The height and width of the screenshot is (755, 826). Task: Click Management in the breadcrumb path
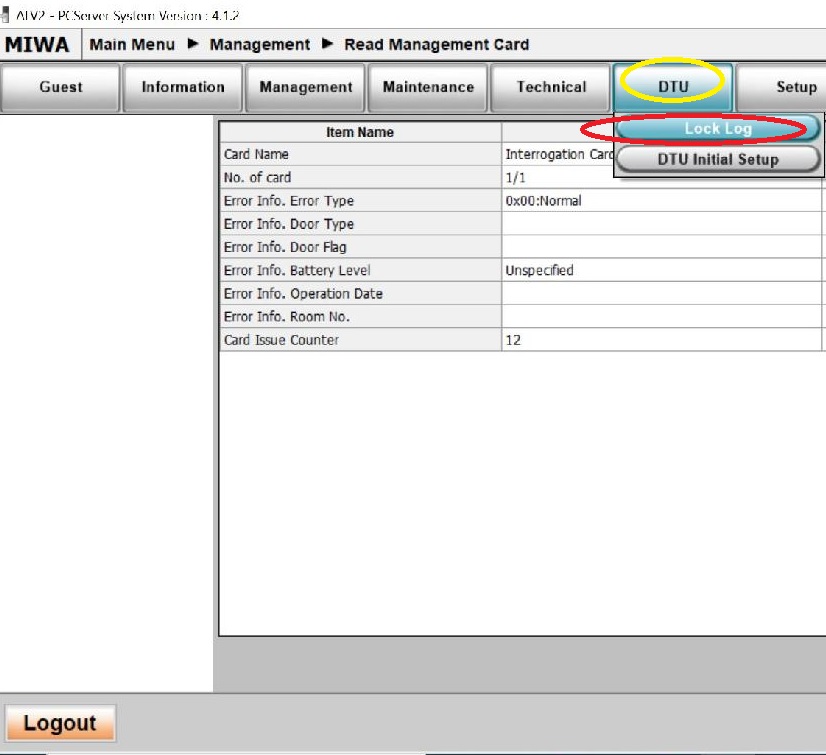pos(260,45)
